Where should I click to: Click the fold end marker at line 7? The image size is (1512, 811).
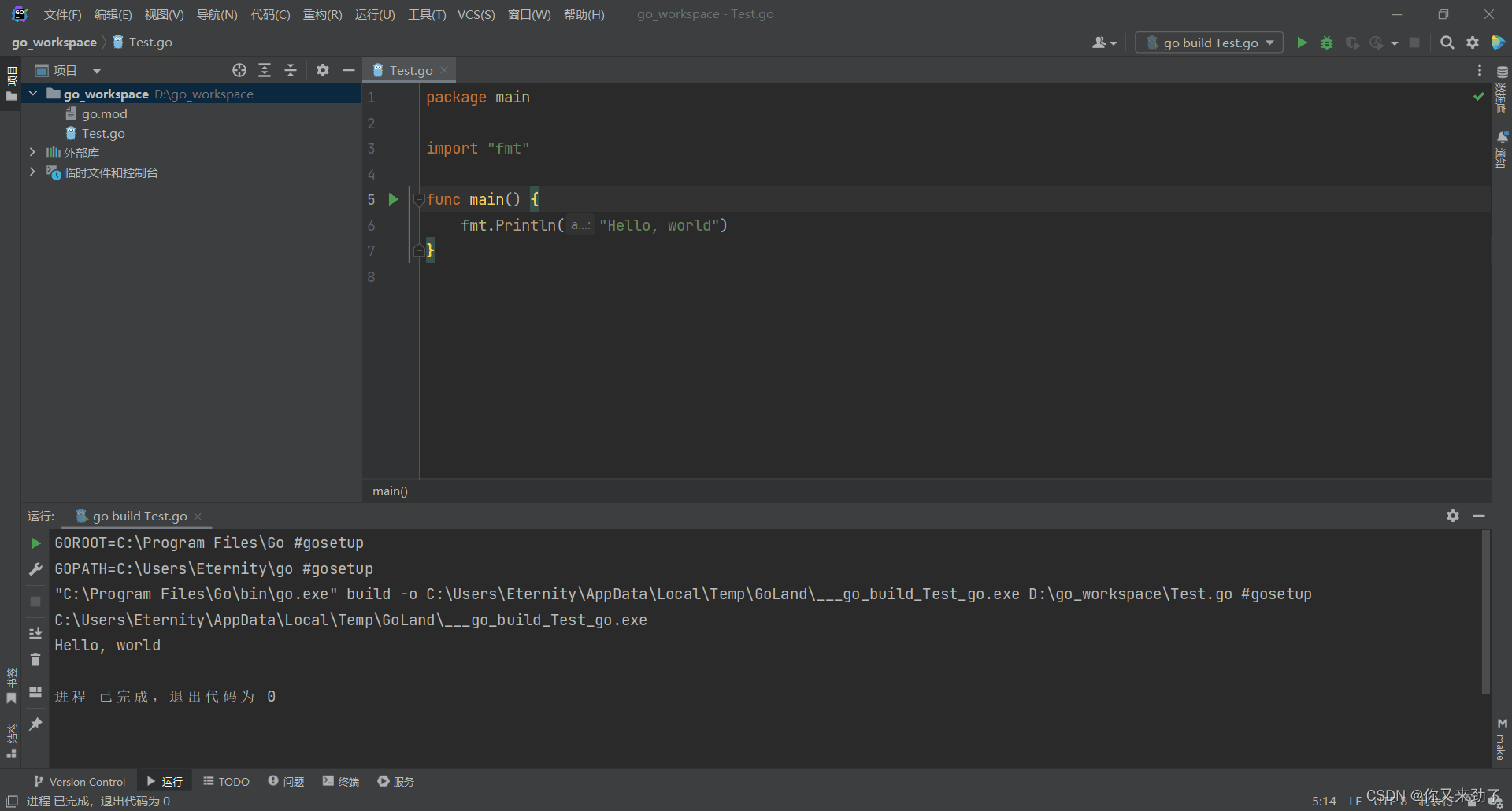click(x=419, y=250)
